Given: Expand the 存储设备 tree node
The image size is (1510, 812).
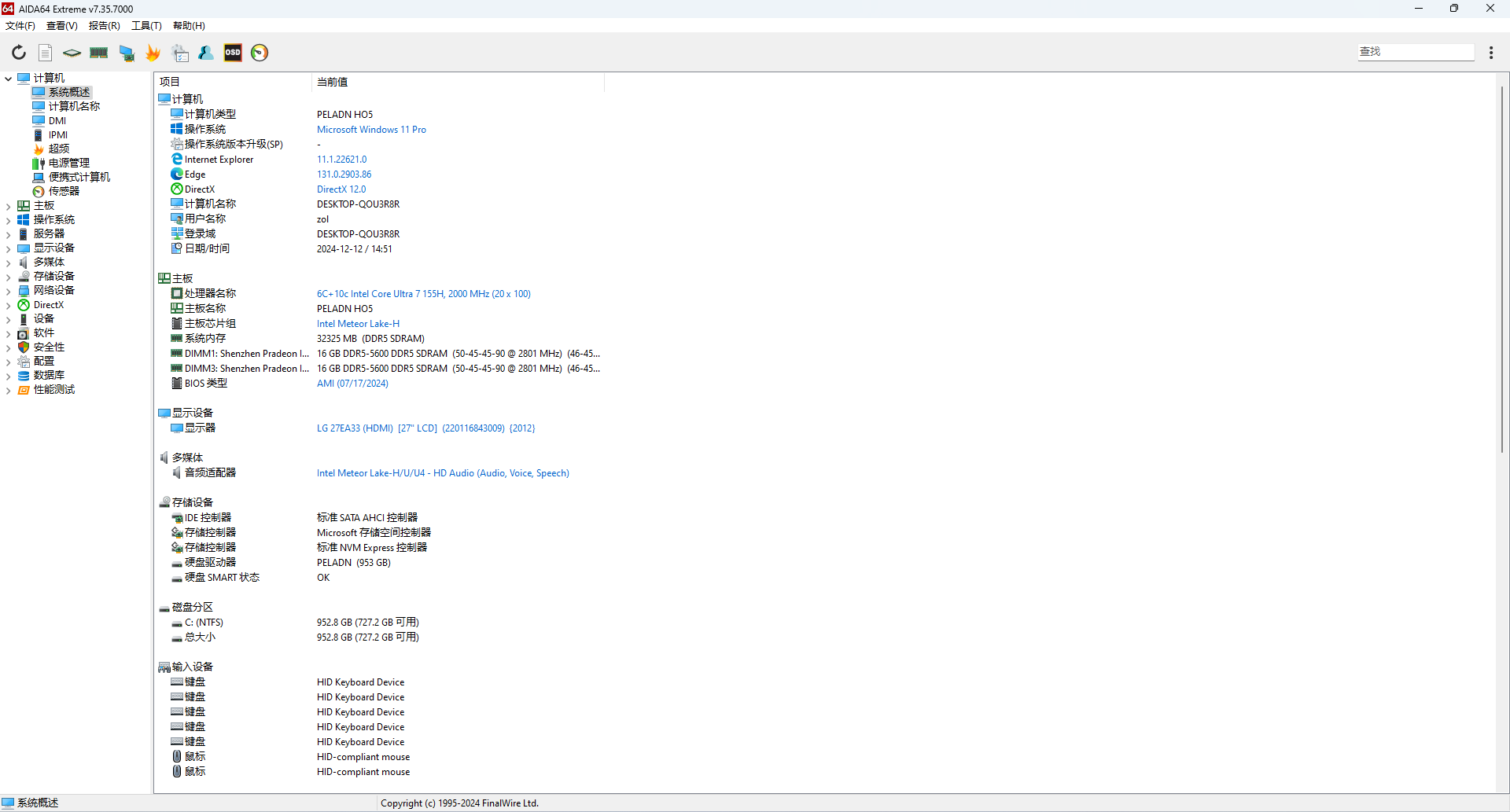Looking at the screenshot, I should [9, 277].
